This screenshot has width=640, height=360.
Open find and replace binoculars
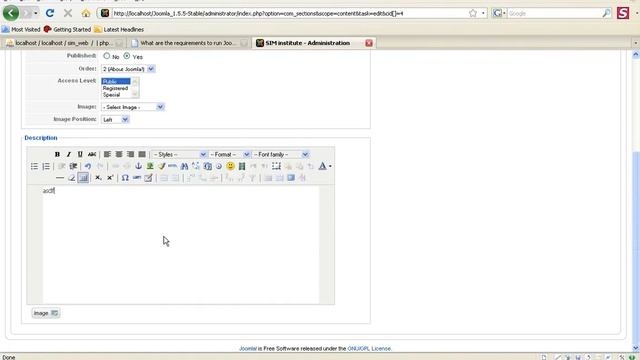[x=184, y=166]
